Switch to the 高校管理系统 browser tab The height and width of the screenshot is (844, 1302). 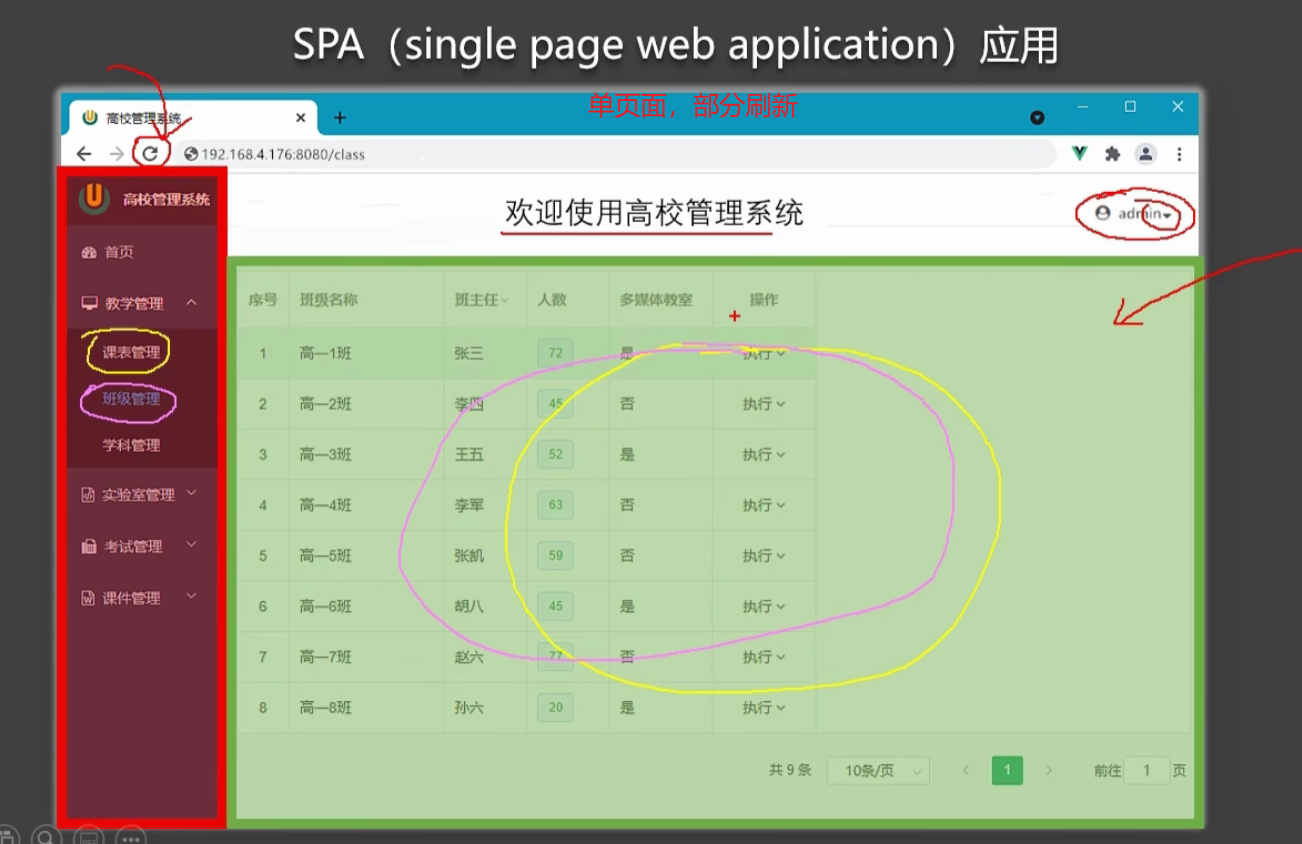tap(194, 118)
